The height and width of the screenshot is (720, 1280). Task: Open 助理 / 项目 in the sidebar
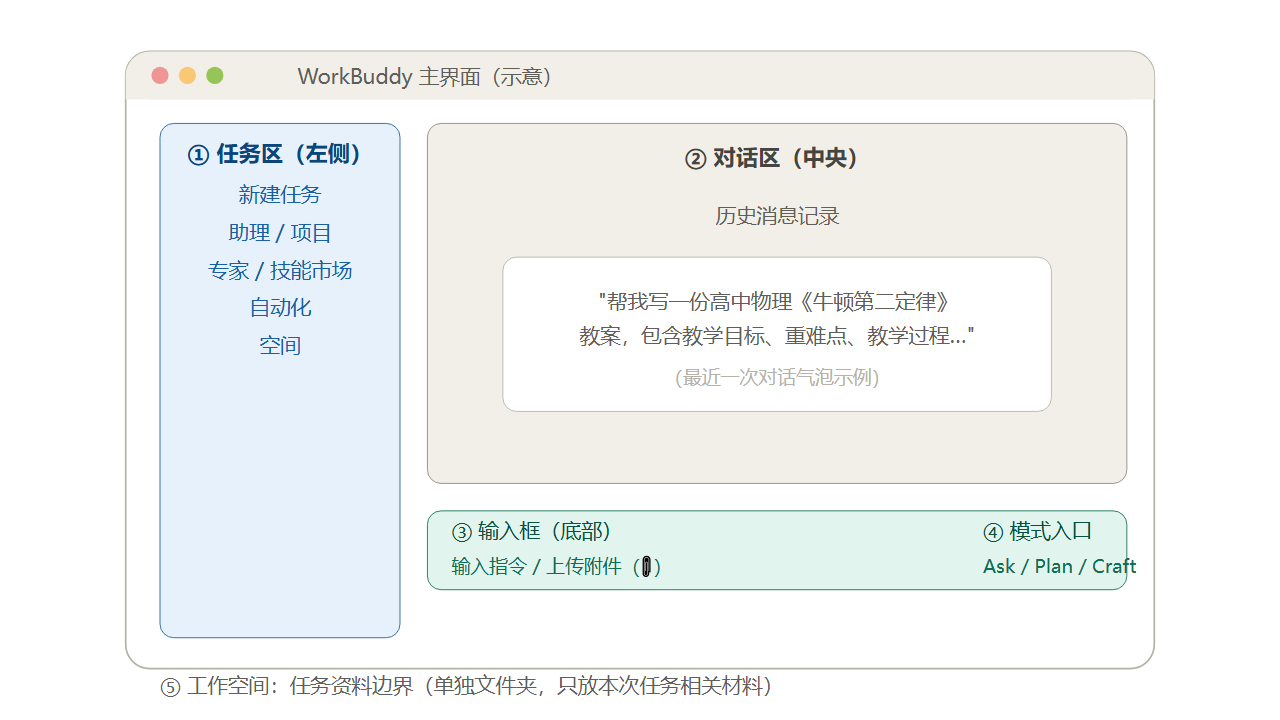[280, 233]
